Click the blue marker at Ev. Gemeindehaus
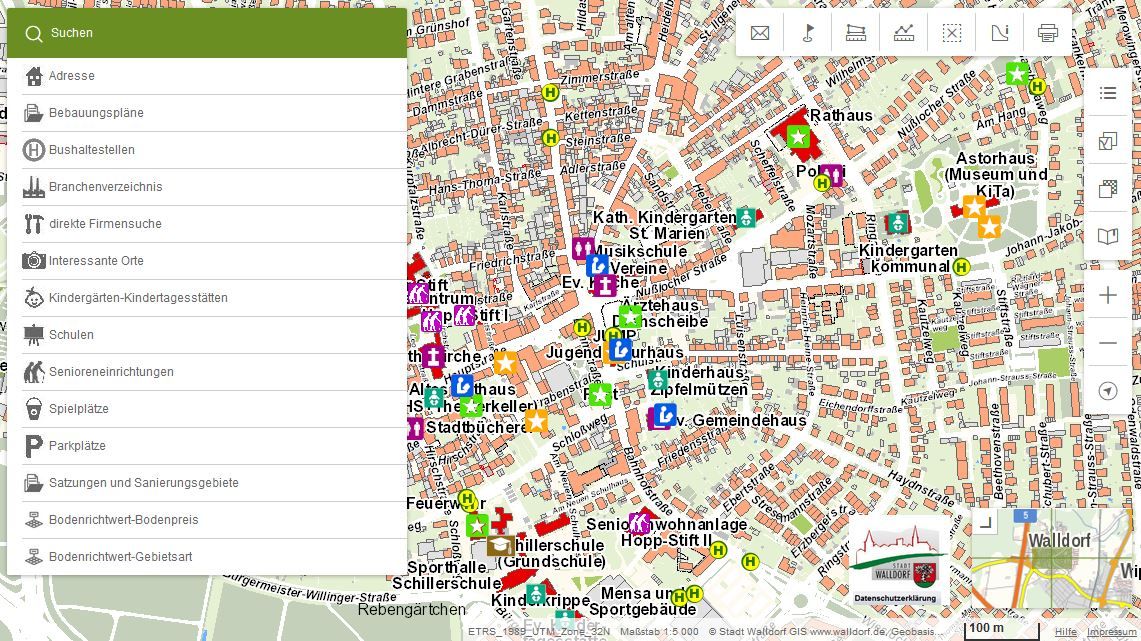Viewport: 1141px width, 641px height. [664, 415]
